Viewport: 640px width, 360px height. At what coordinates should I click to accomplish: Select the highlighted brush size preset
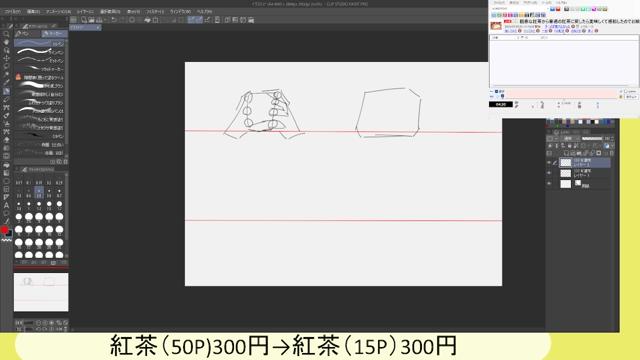(x=39, y=192)
